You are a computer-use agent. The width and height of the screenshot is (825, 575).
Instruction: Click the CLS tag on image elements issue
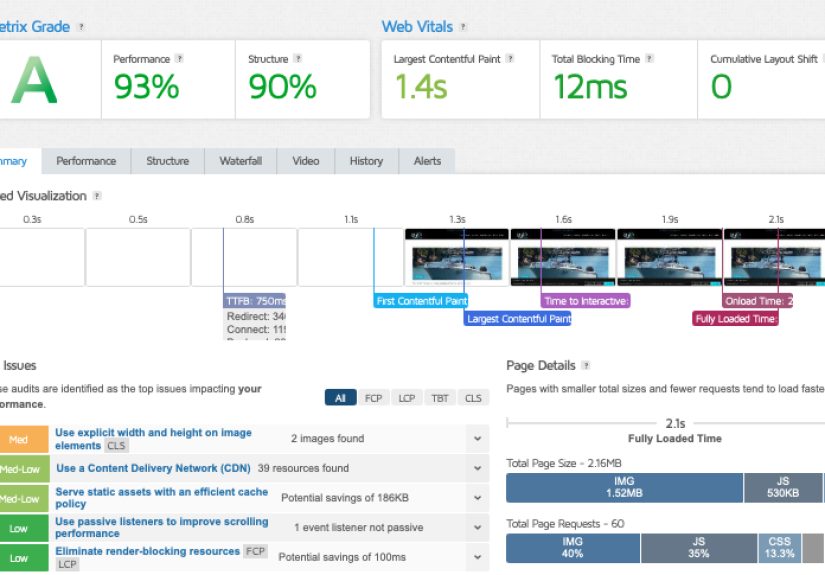point(116,446)
